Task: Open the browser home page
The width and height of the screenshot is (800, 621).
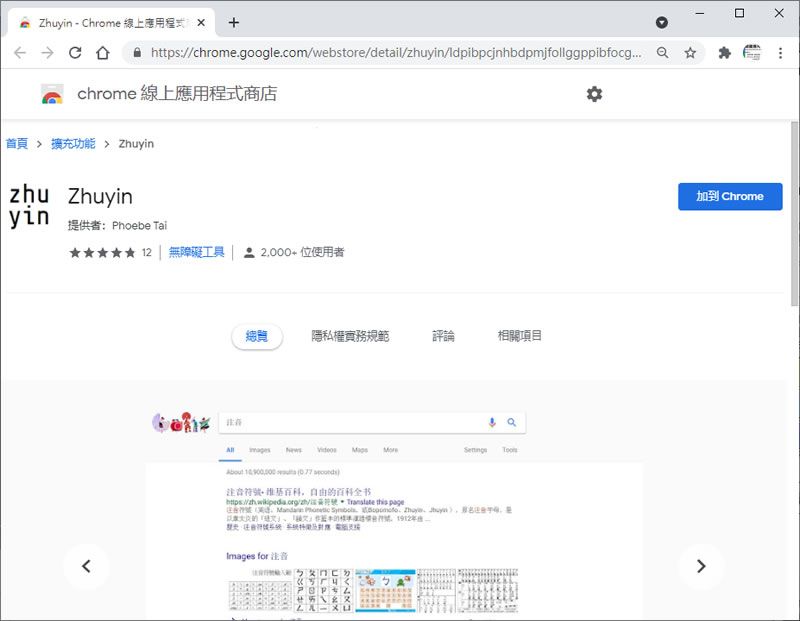Action: (x=103, y=53)
